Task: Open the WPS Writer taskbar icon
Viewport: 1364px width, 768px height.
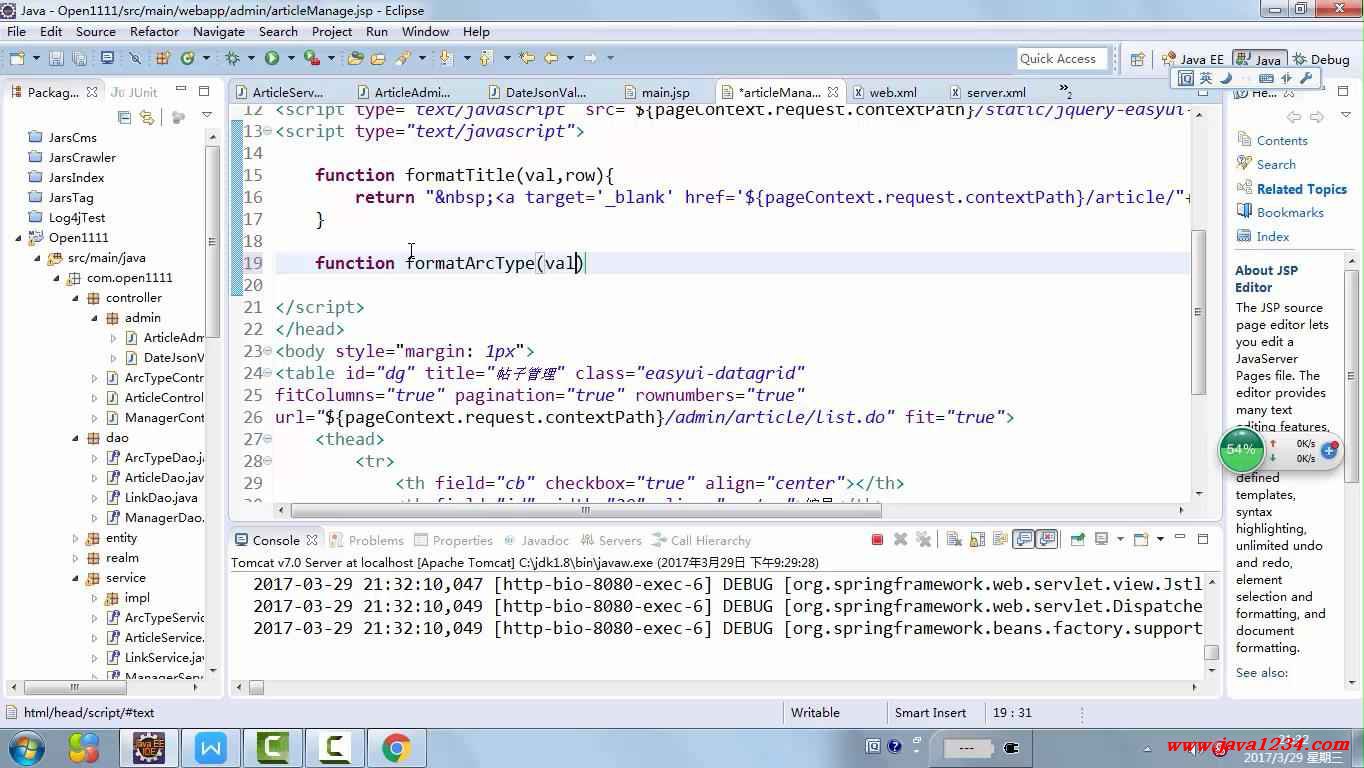Action: 211,748
